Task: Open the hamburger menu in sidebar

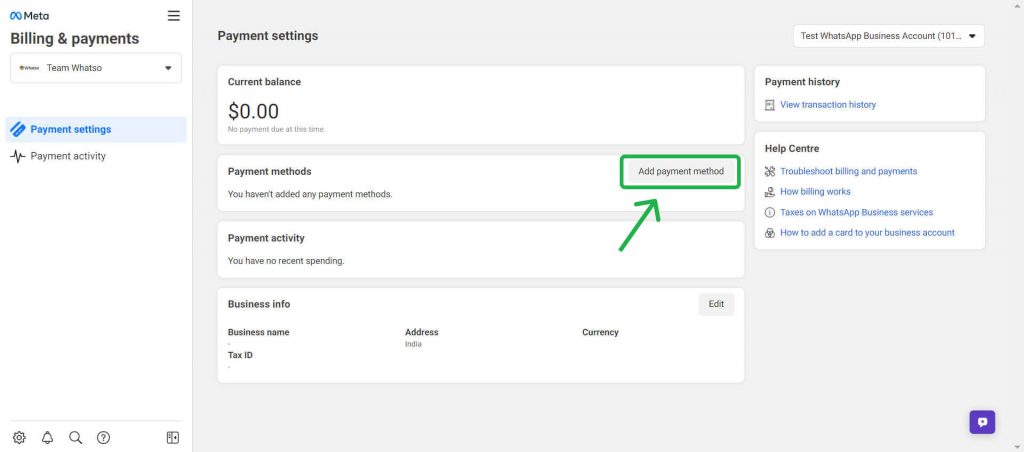Action: coord(174,16)
